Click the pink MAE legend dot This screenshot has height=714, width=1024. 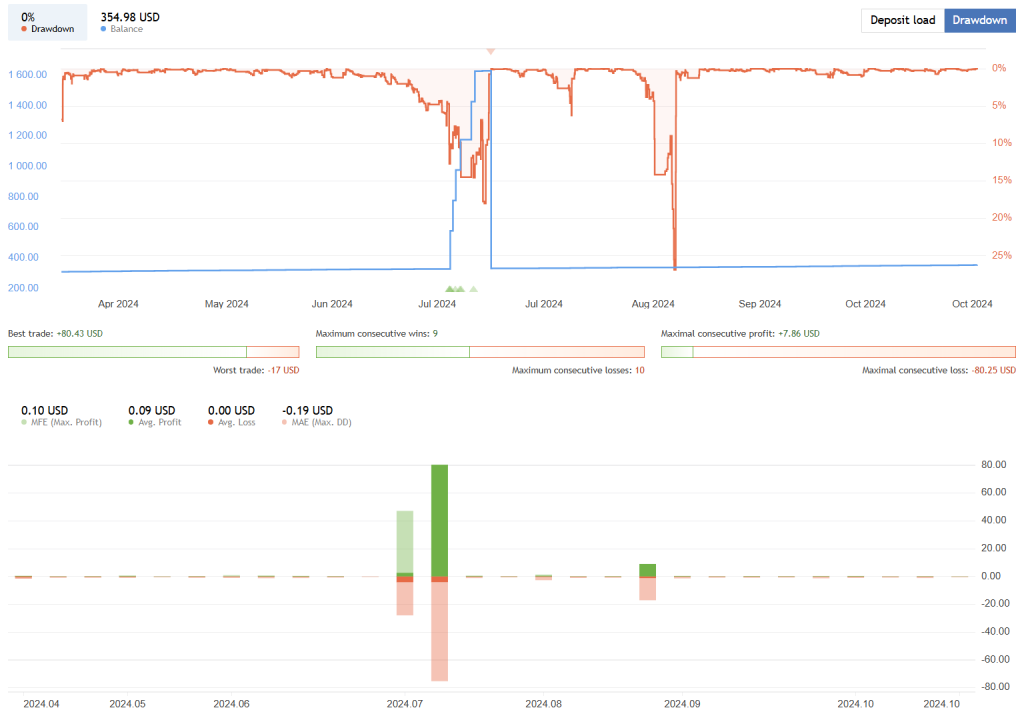286,422
